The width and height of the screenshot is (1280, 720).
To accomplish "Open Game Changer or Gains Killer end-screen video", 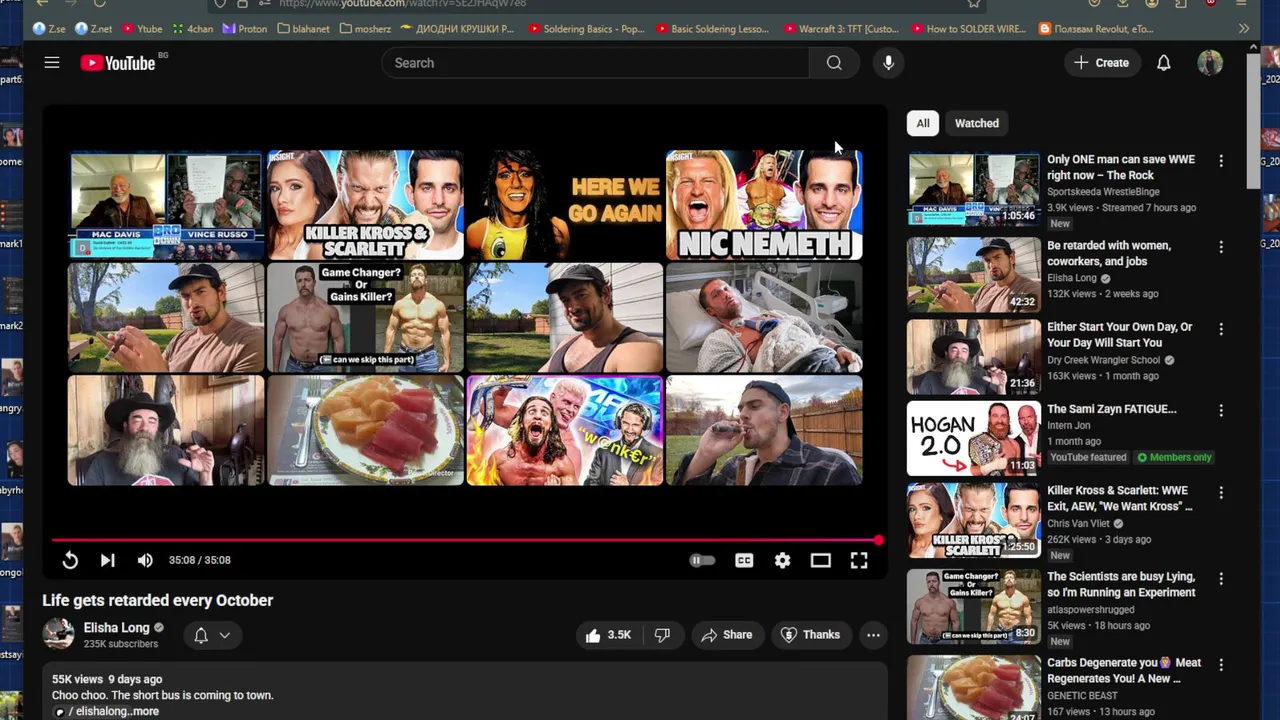I will pos(365,317).
